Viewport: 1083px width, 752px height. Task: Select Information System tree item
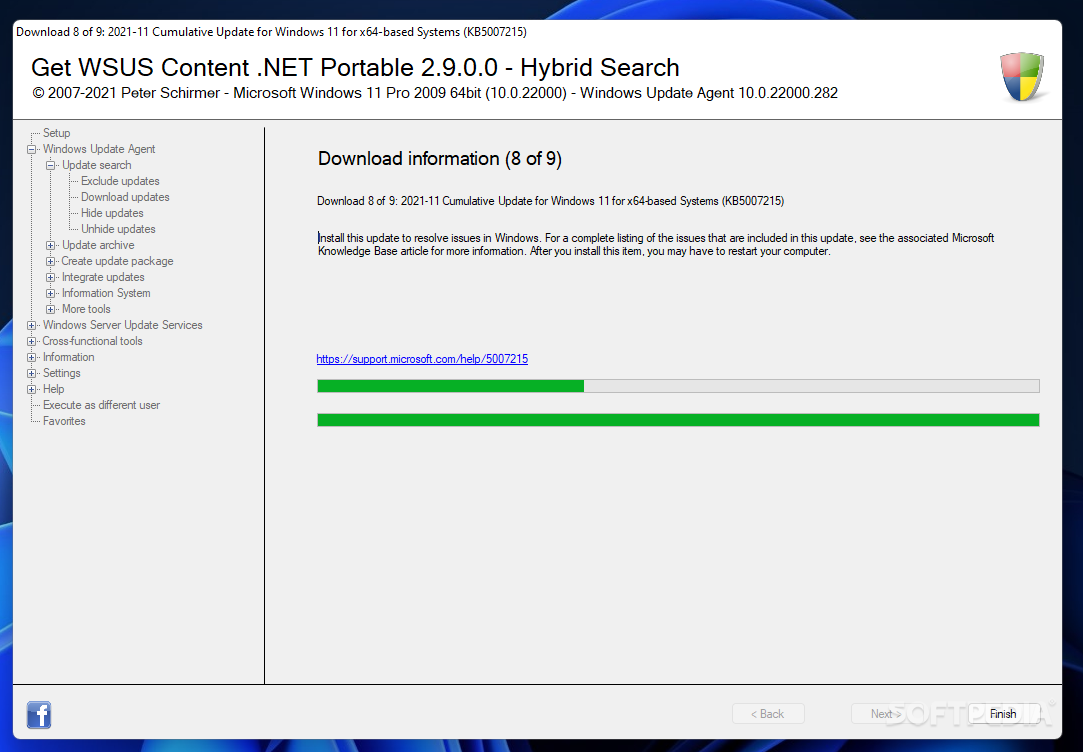coord(106,293)
